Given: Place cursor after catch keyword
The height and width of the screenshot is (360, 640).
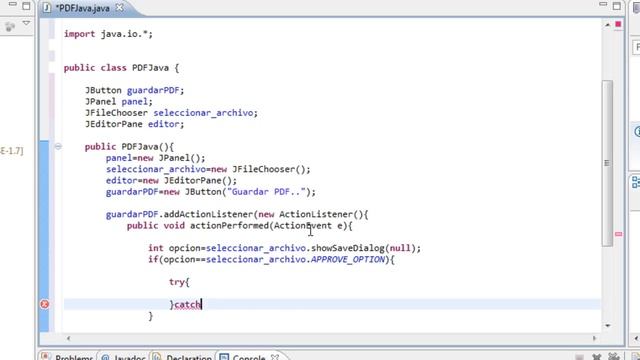Looking at the screenshot, I should pos(202,305).
